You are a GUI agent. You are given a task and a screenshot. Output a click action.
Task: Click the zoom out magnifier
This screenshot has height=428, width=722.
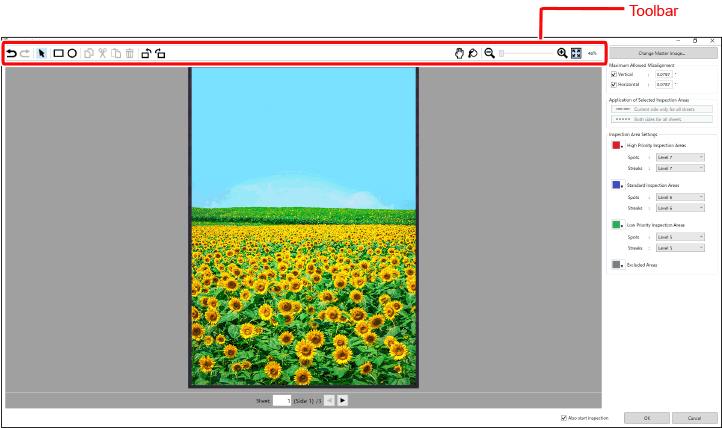489,53
